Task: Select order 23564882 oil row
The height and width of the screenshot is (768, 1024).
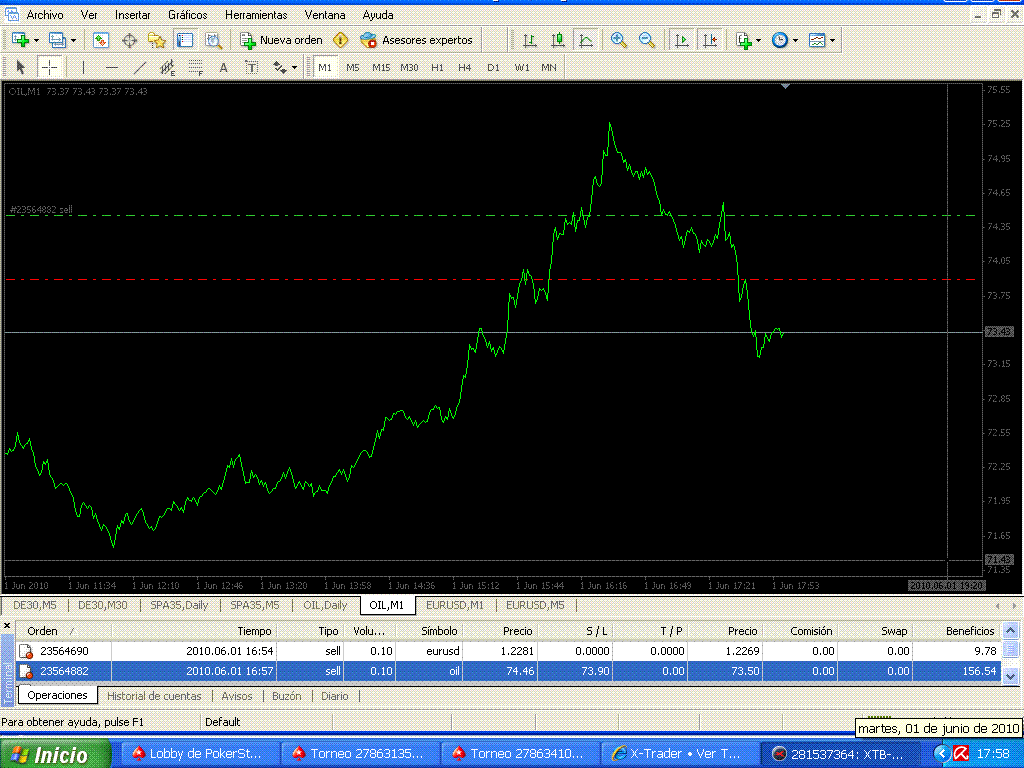Action: click(x=507, y=671)
